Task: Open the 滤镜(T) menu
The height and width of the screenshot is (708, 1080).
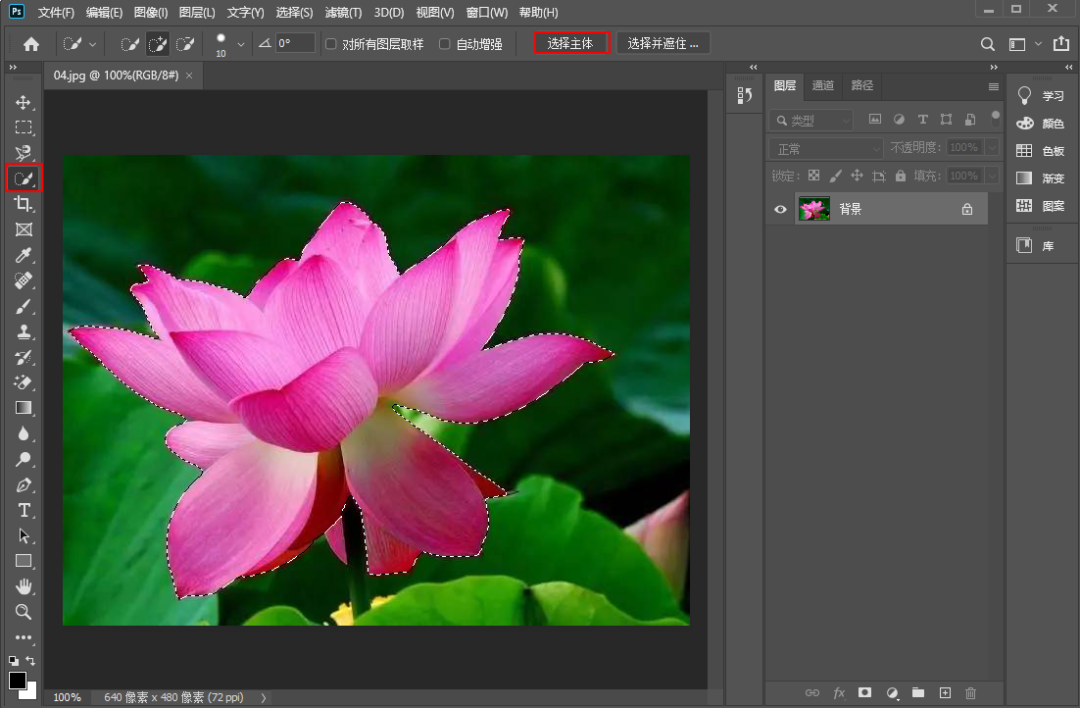Action: pyautogui.click(x=344, y=13)
